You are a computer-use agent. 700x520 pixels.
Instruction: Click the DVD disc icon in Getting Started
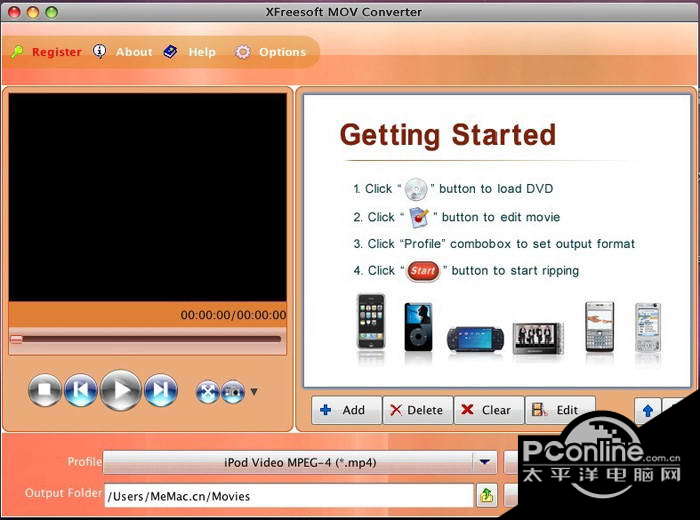click(x=416, y=189)
